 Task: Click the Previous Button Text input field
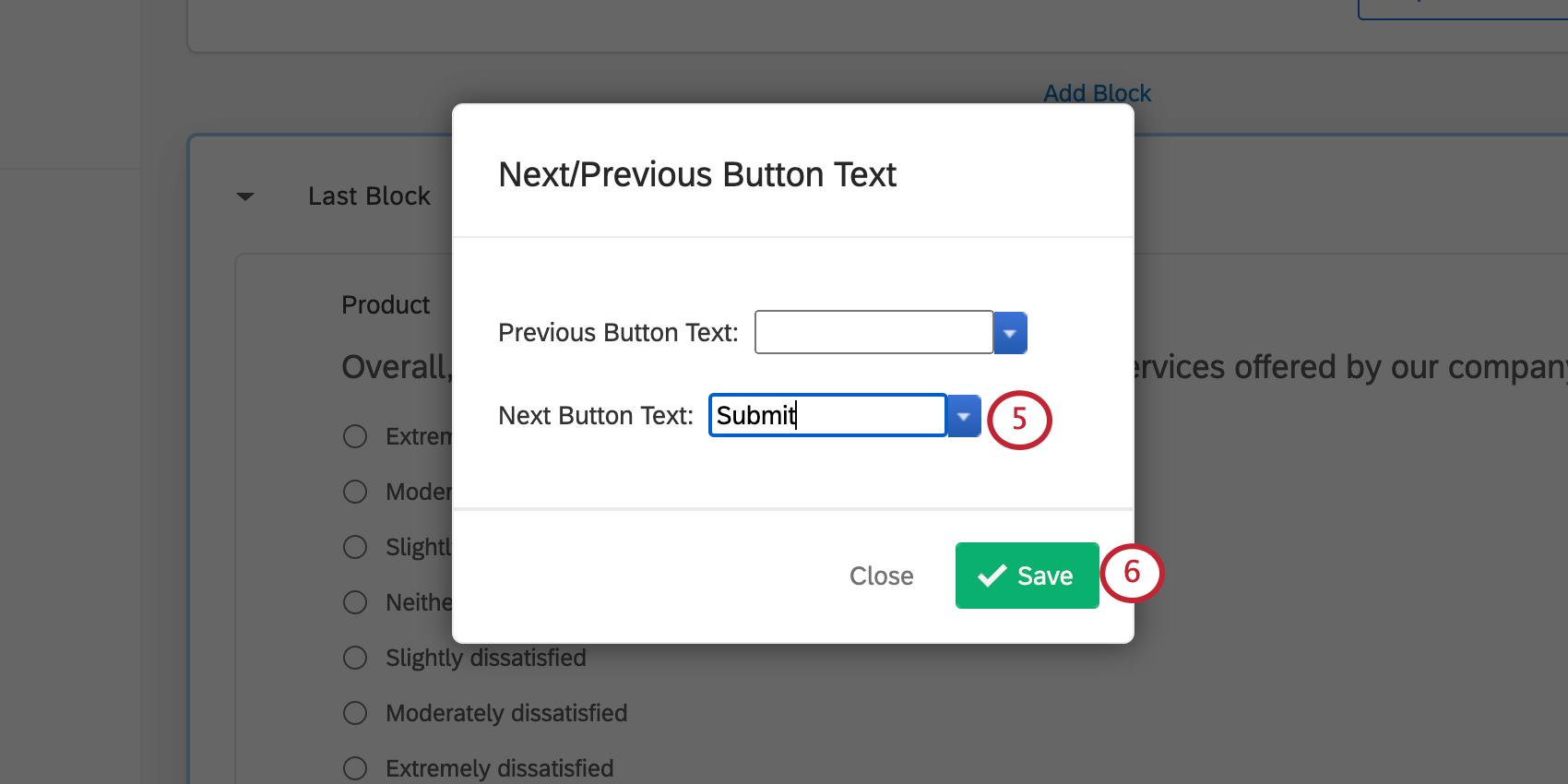click(x=873, y=332)
